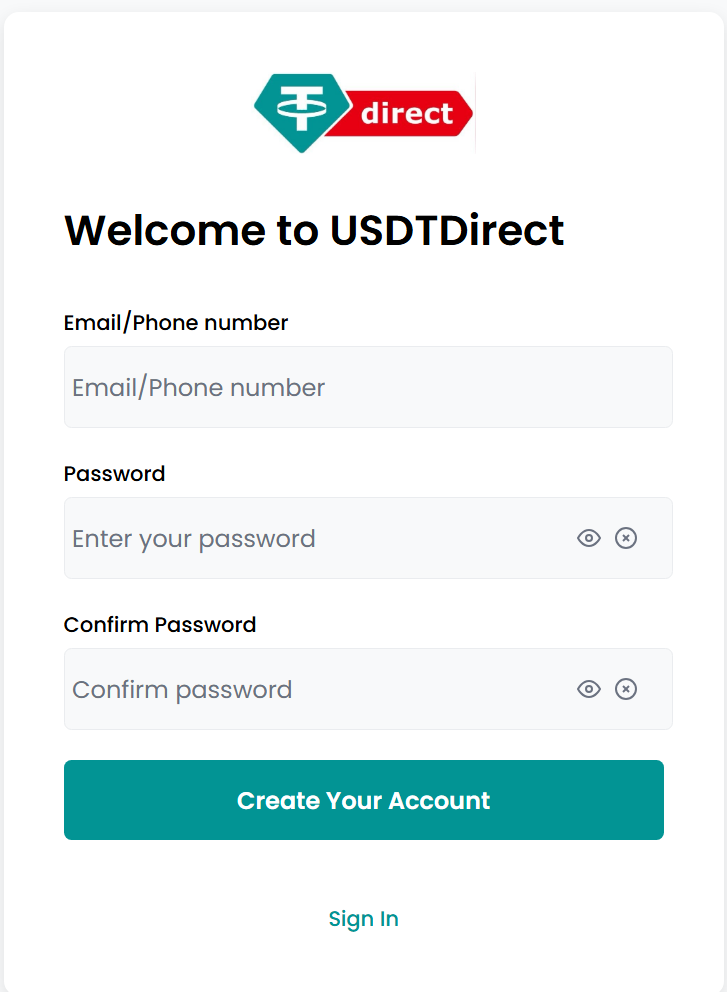Toggle visibility on the Confirm Password field

(x=588, y=689)
